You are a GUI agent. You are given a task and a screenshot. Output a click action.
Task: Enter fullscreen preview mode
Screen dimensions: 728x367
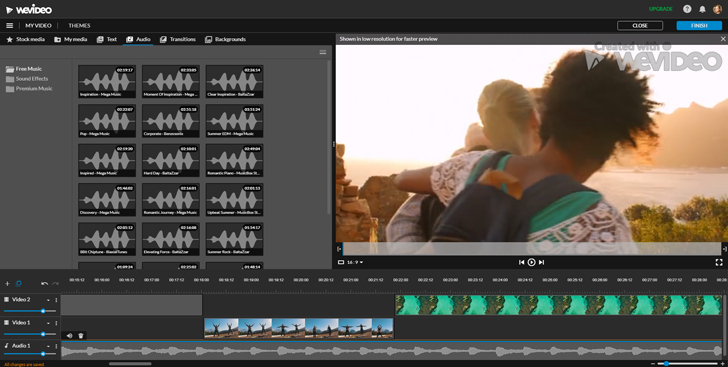719,262
